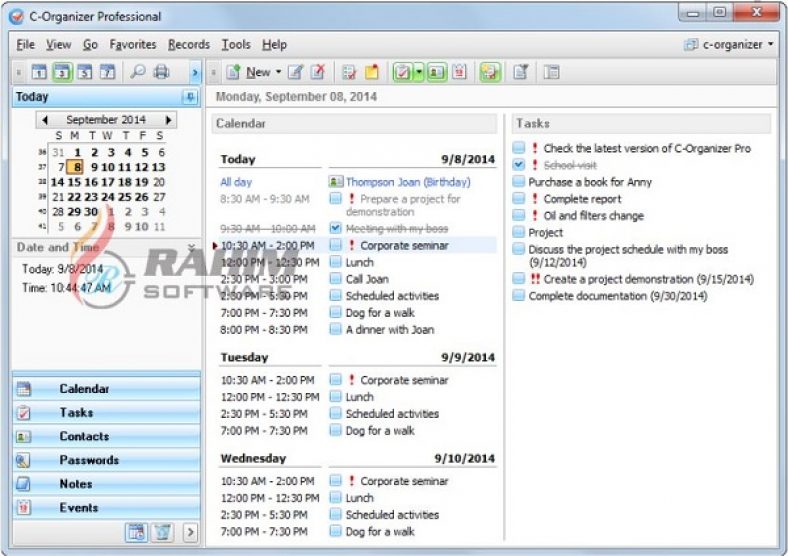Viewport: 788px width, 556px height.
Task: Click the yellow sticky note toolbar icon
Action: pyautogui.click(x=372, y=72)
